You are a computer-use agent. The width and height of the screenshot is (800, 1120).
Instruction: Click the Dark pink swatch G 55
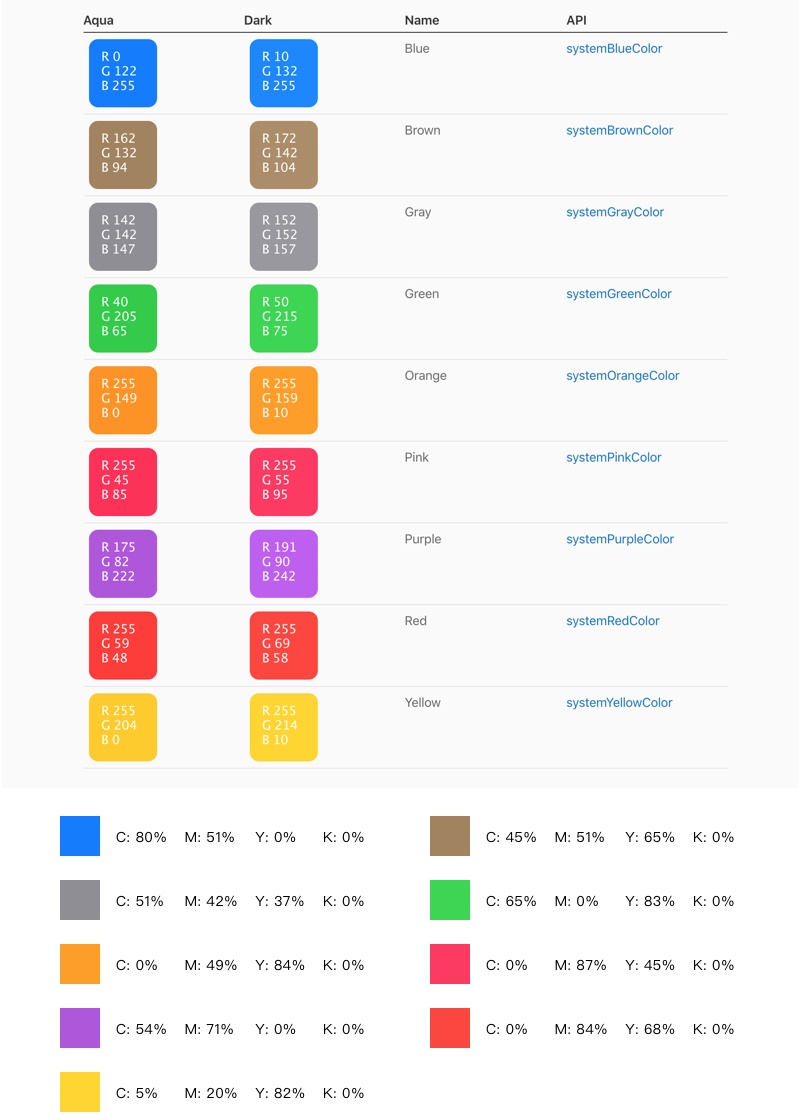click(284, 482)
